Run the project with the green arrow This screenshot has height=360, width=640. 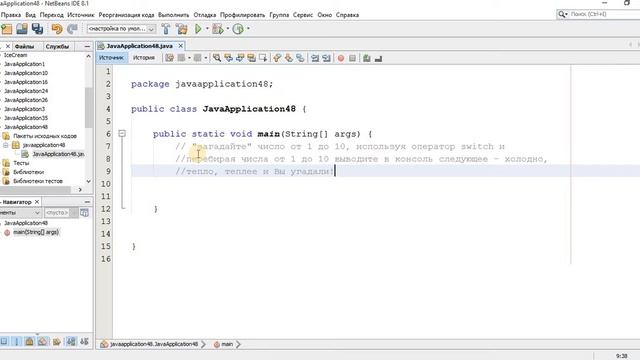198,29
